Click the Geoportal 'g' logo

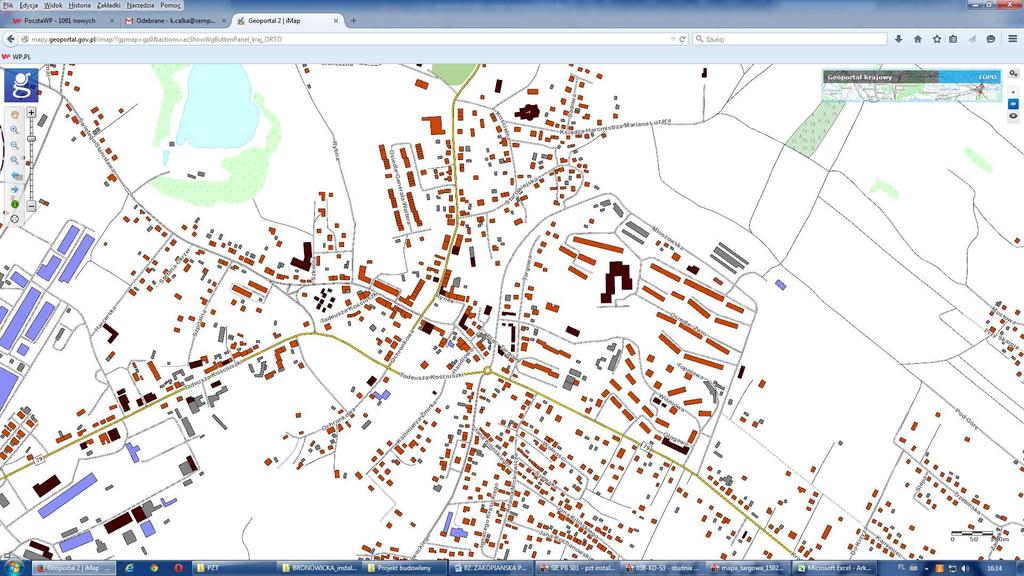point(21,85)
